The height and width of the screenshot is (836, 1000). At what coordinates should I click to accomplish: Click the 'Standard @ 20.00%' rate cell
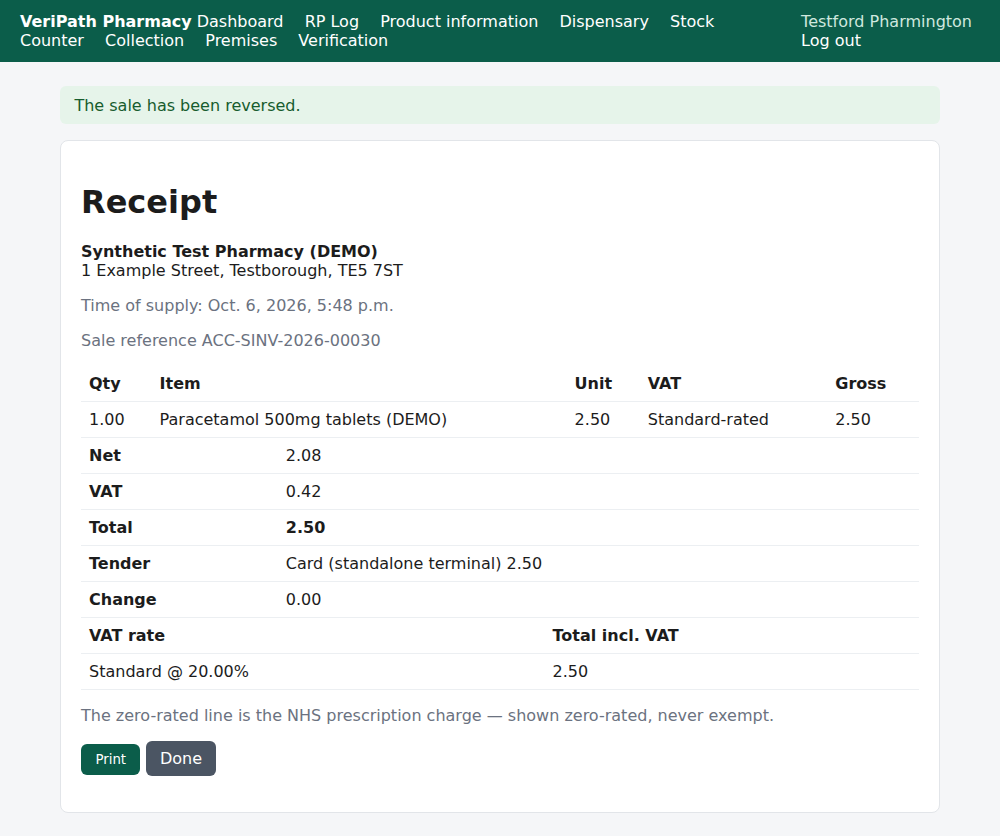click(168, 671)
